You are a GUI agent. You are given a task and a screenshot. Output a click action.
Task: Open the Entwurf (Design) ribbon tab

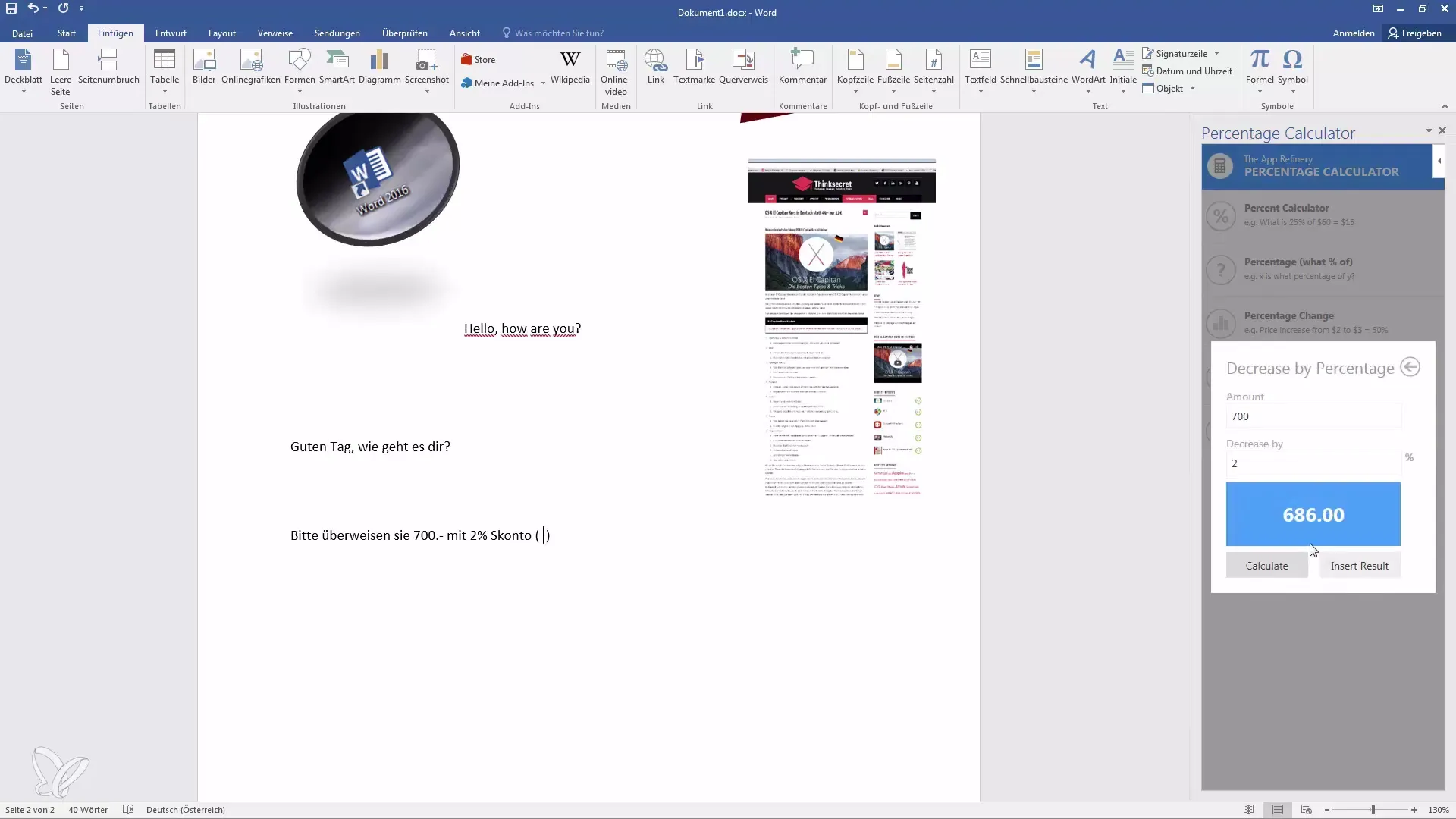pyautogui.click(x=170, y=33)
